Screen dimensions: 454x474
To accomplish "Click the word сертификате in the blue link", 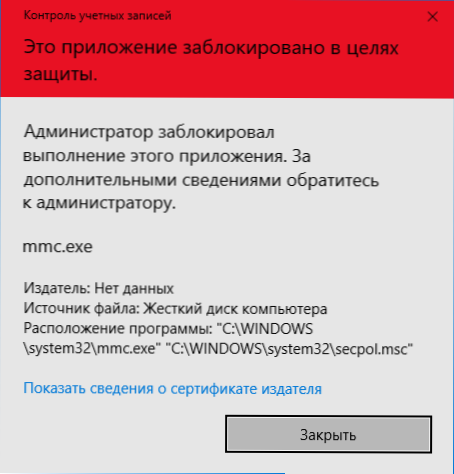I will 214,389.
